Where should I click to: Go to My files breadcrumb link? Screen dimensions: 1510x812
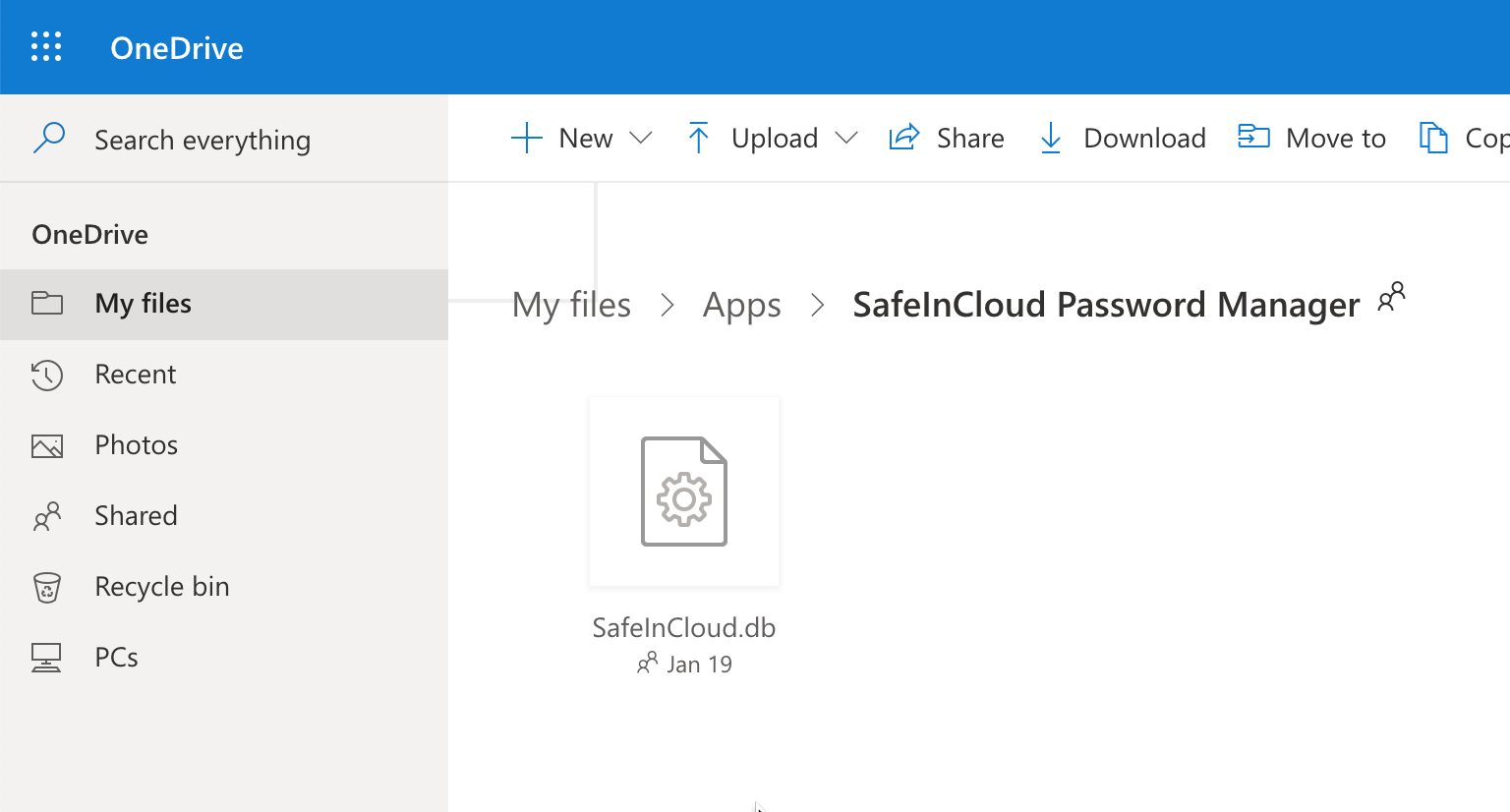pos(571,306)
